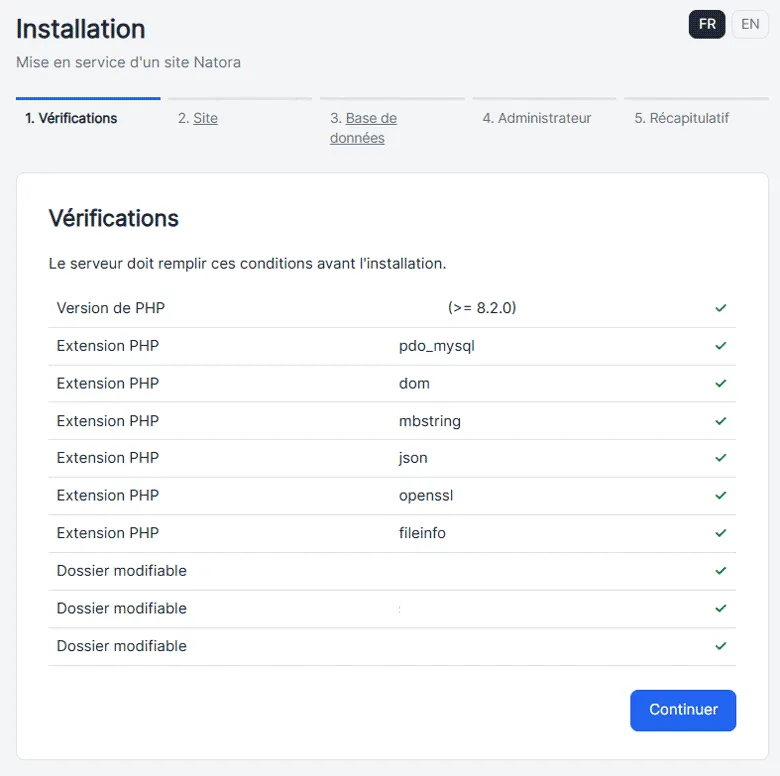This screenshot has width=780, height=776.
Task: Click the 'pdo_mysql' extension name
Action: (437, 346)
